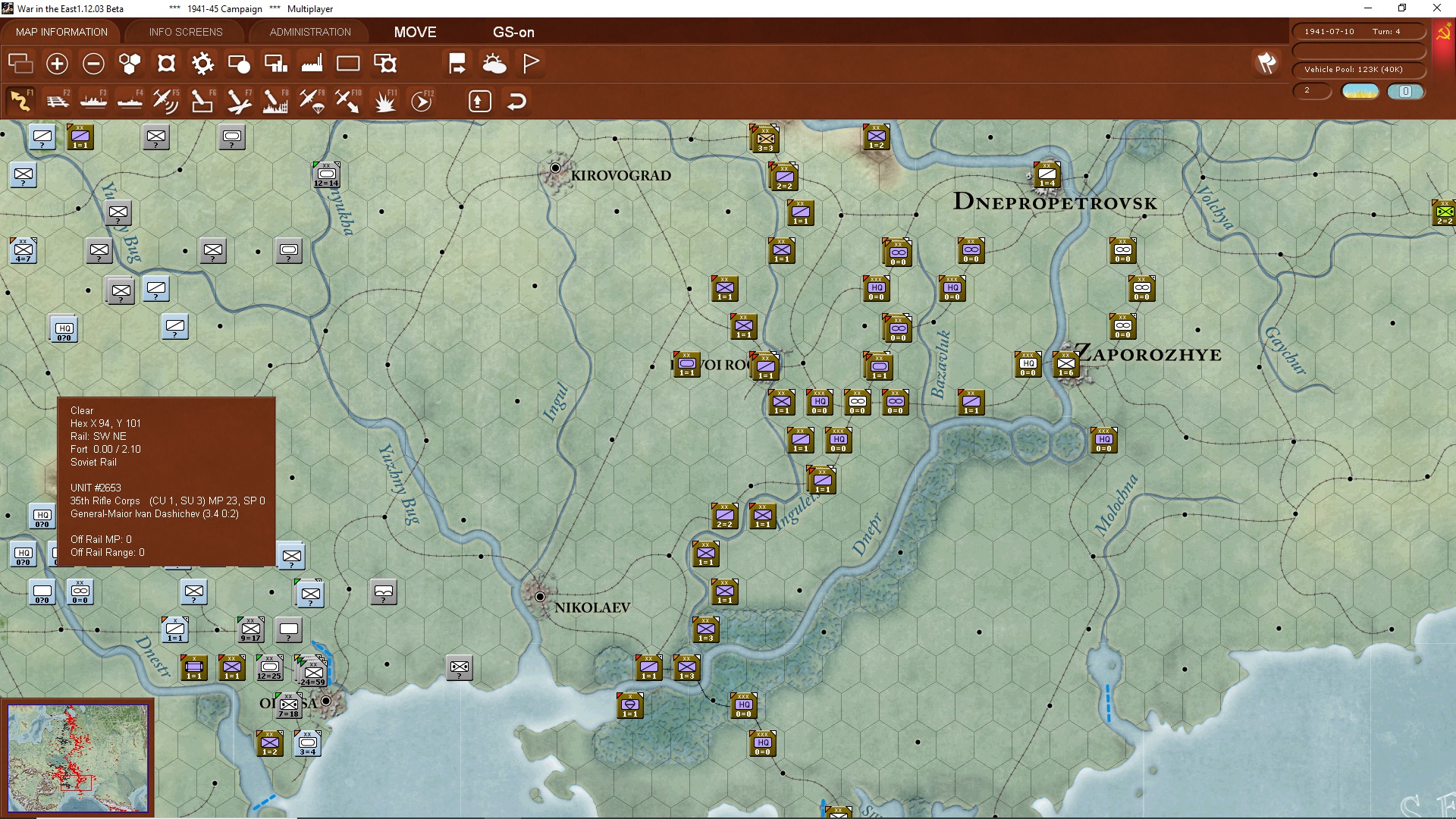Screen dimensions: 1456x819
Task: Select air transport F9 parachute icon
Action: (312, 101)
